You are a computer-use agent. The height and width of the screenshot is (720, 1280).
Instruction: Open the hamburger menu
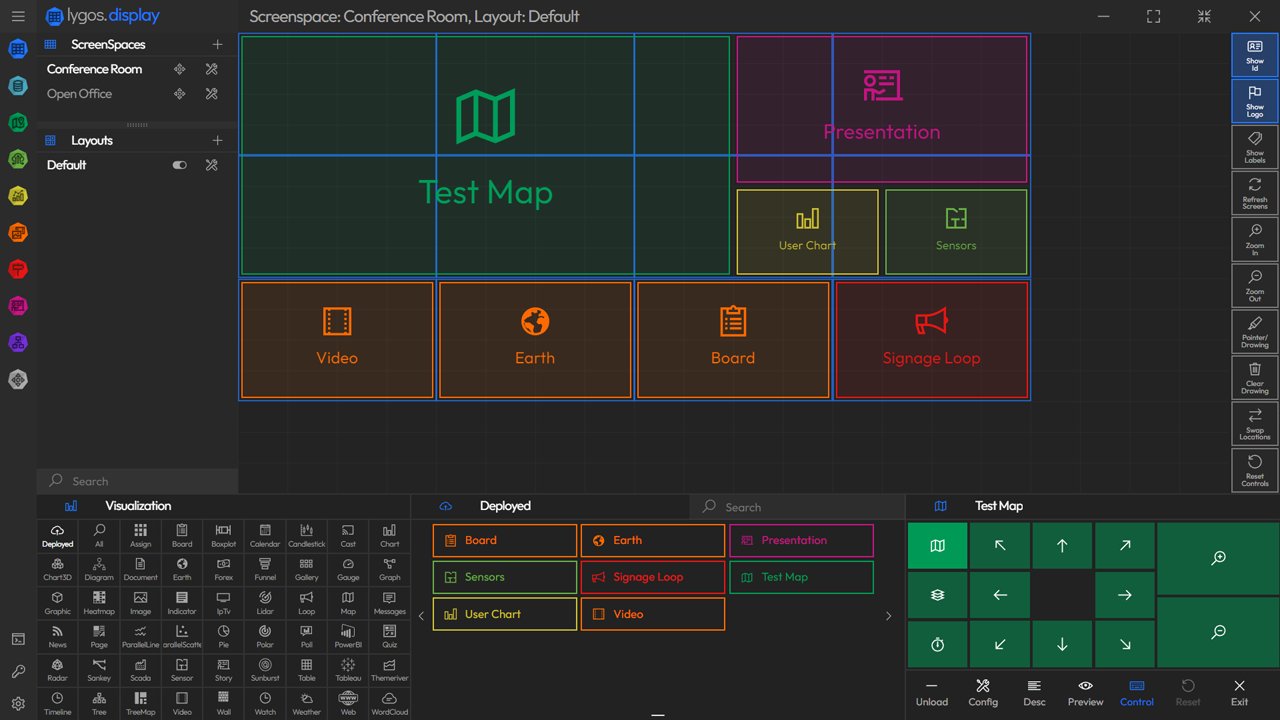click(x=18, y=16)
